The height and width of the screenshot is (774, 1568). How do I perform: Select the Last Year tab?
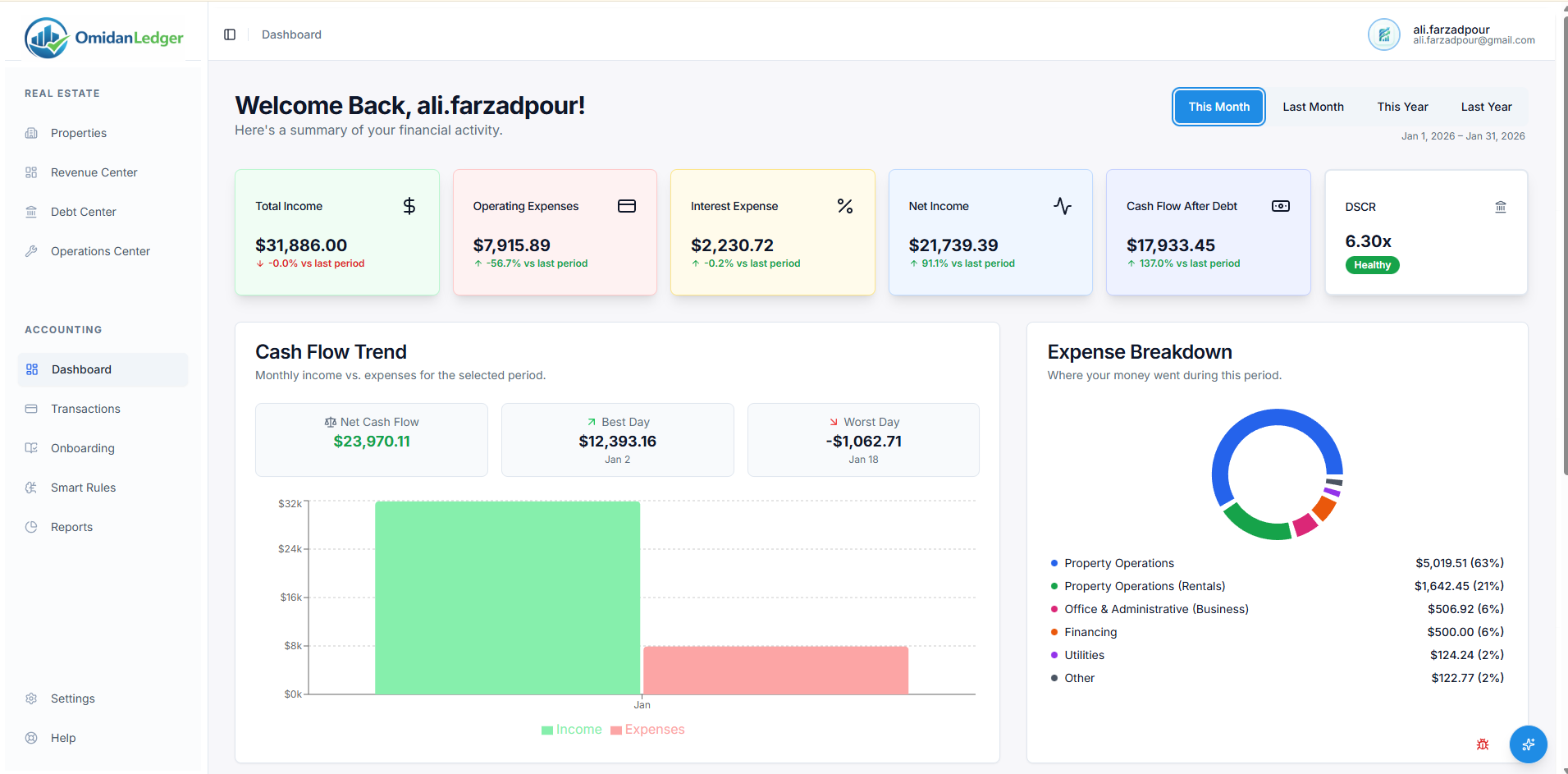1486,107
